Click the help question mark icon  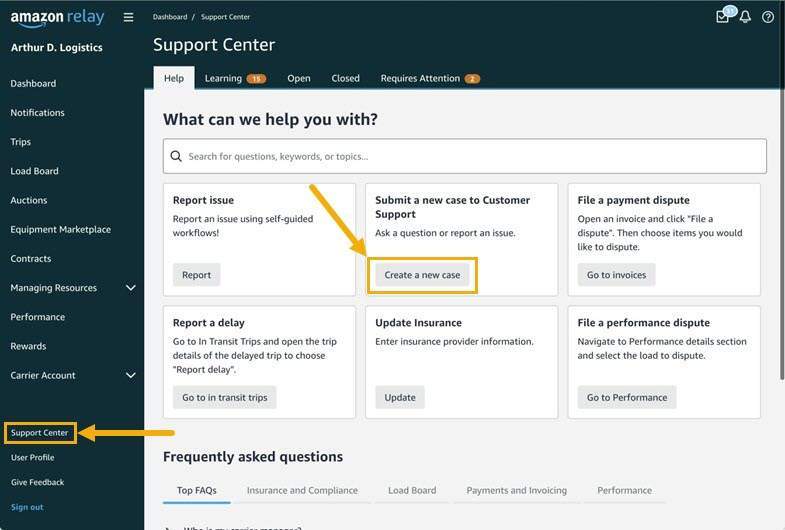[x=768, y=17]
